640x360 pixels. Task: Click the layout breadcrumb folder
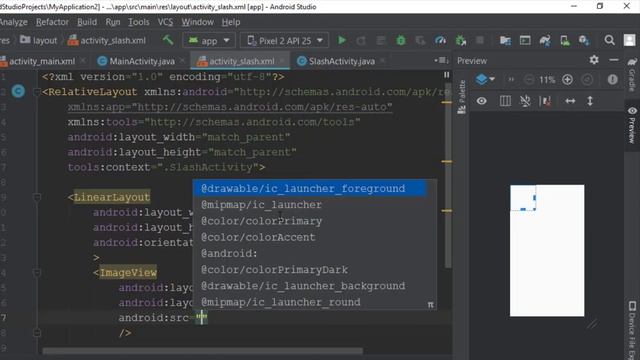(x=39, y=40)
